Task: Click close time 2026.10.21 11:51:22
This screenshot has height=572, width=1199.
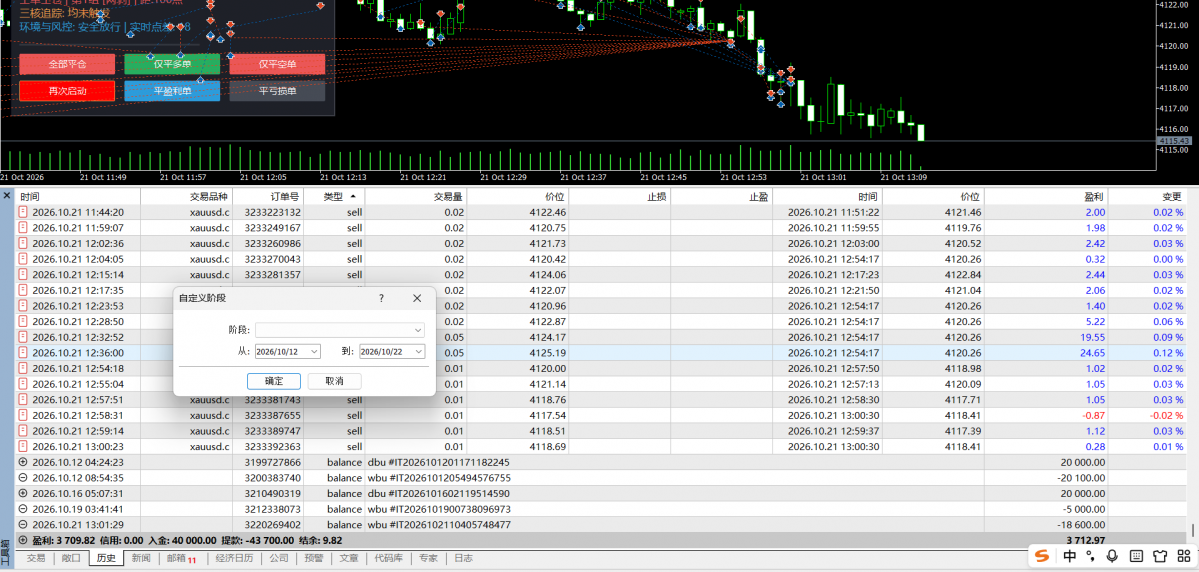Action: point(833,212)
